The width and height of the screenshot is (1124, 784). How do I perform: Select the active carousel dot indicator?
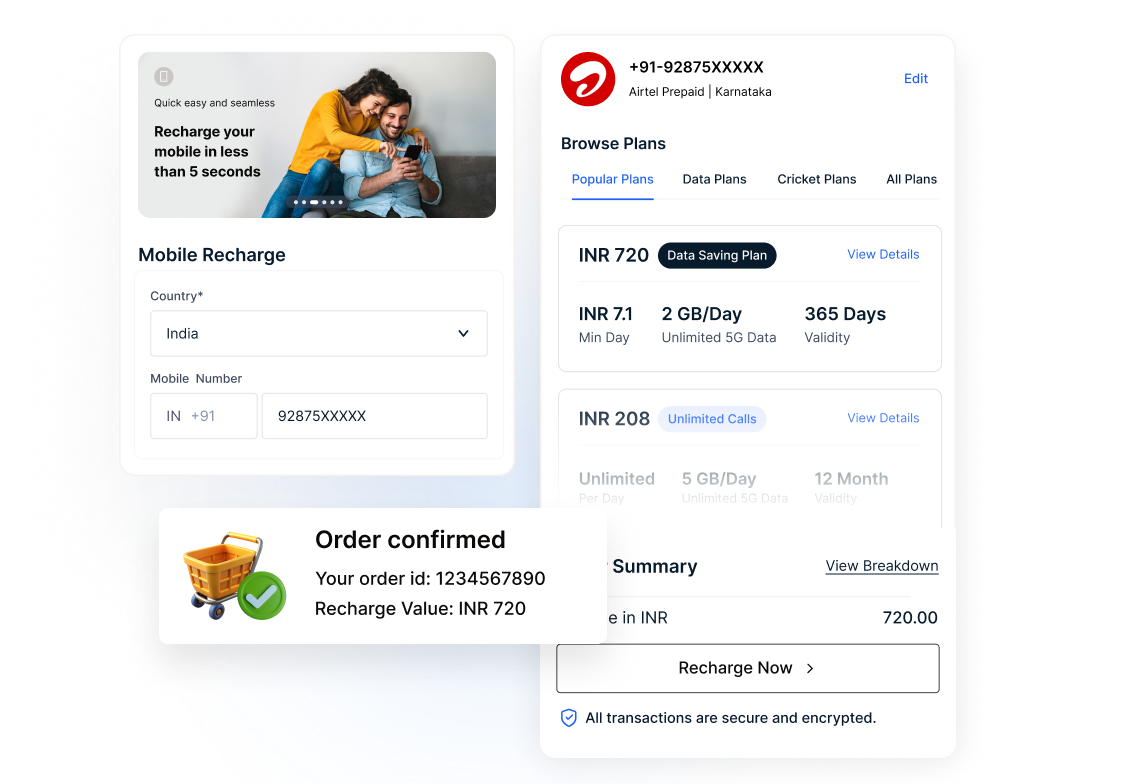[x=314, y=202]
